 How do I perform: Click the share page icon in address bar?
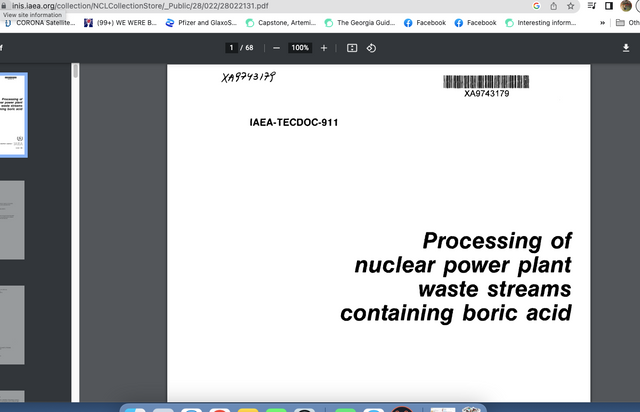coord(553,6)
